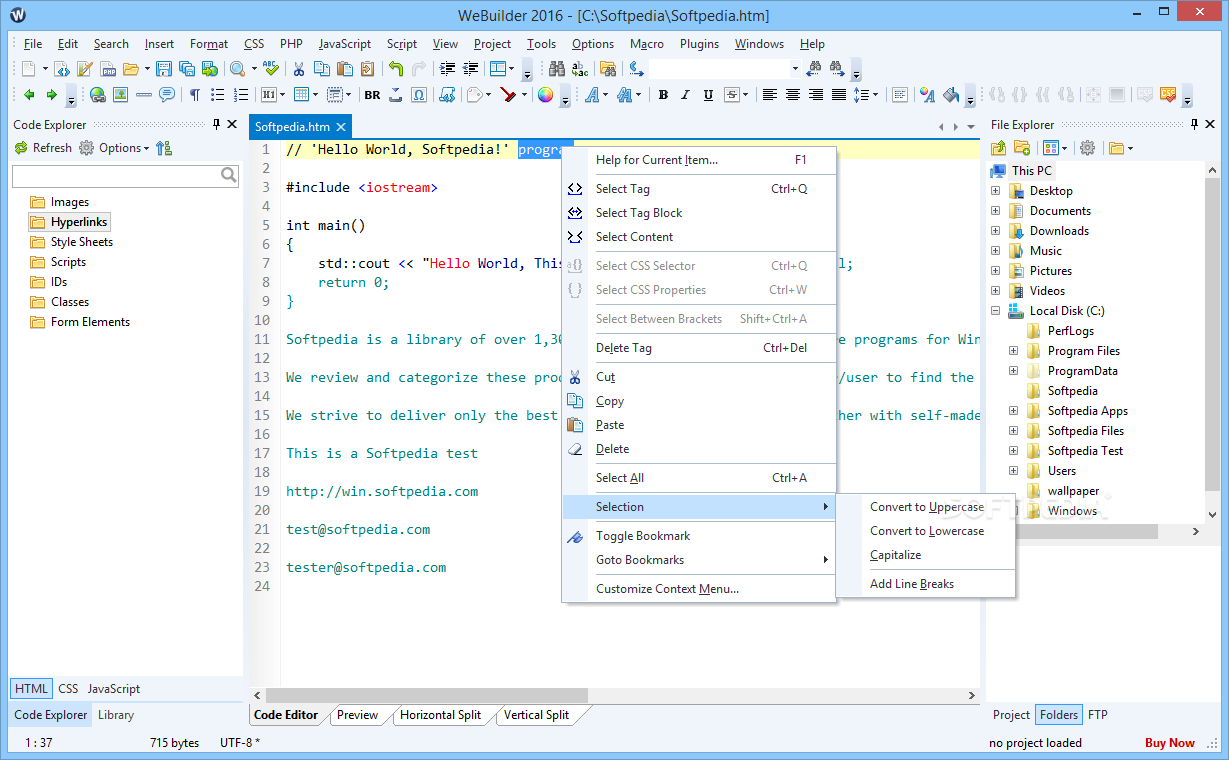Switch to the Preview tab

[357, 715]
